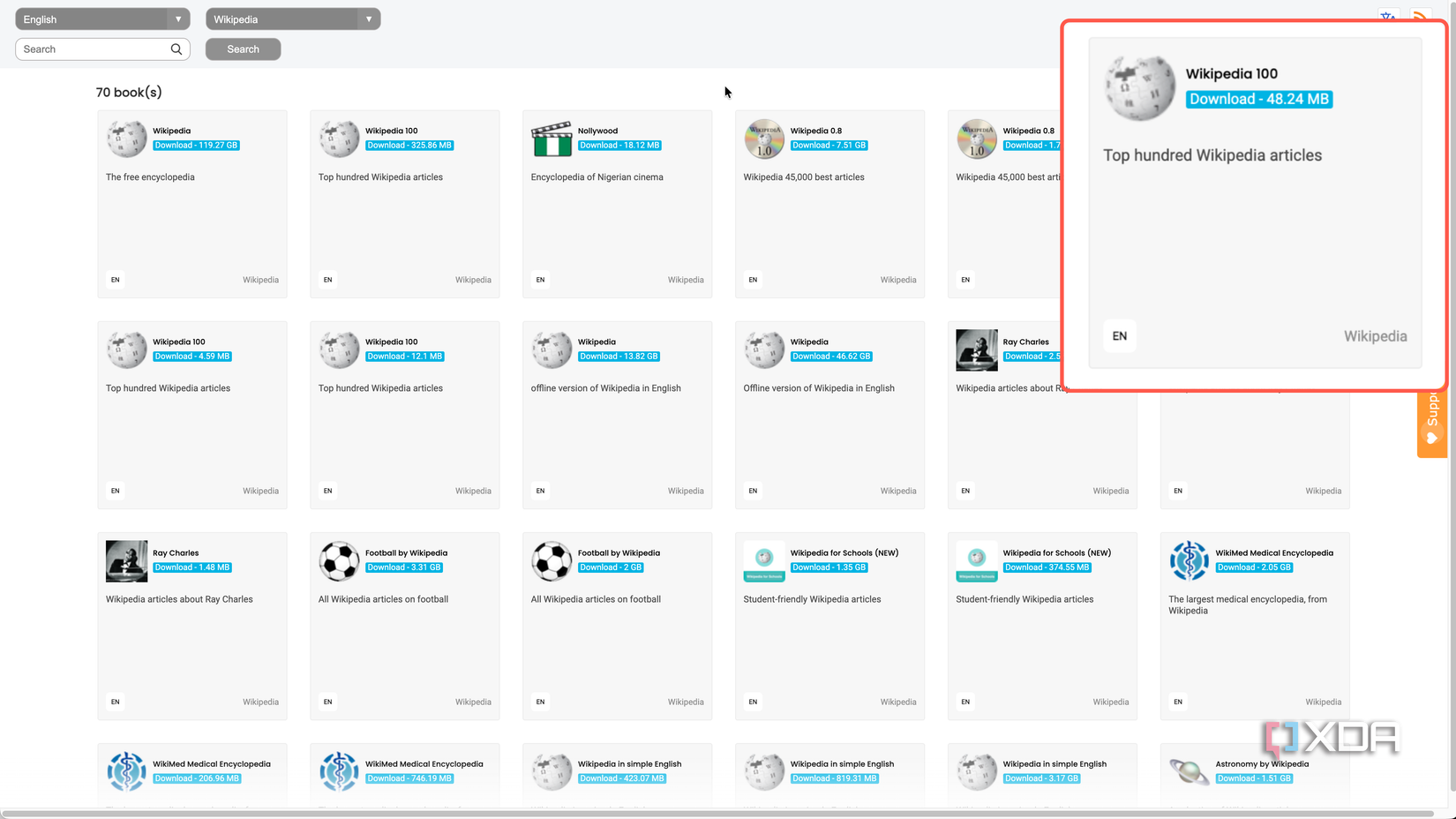Click Download - 3.31 GB on Football by Wikipedia
Viewport: 1456px width, 819px height.
404,567
